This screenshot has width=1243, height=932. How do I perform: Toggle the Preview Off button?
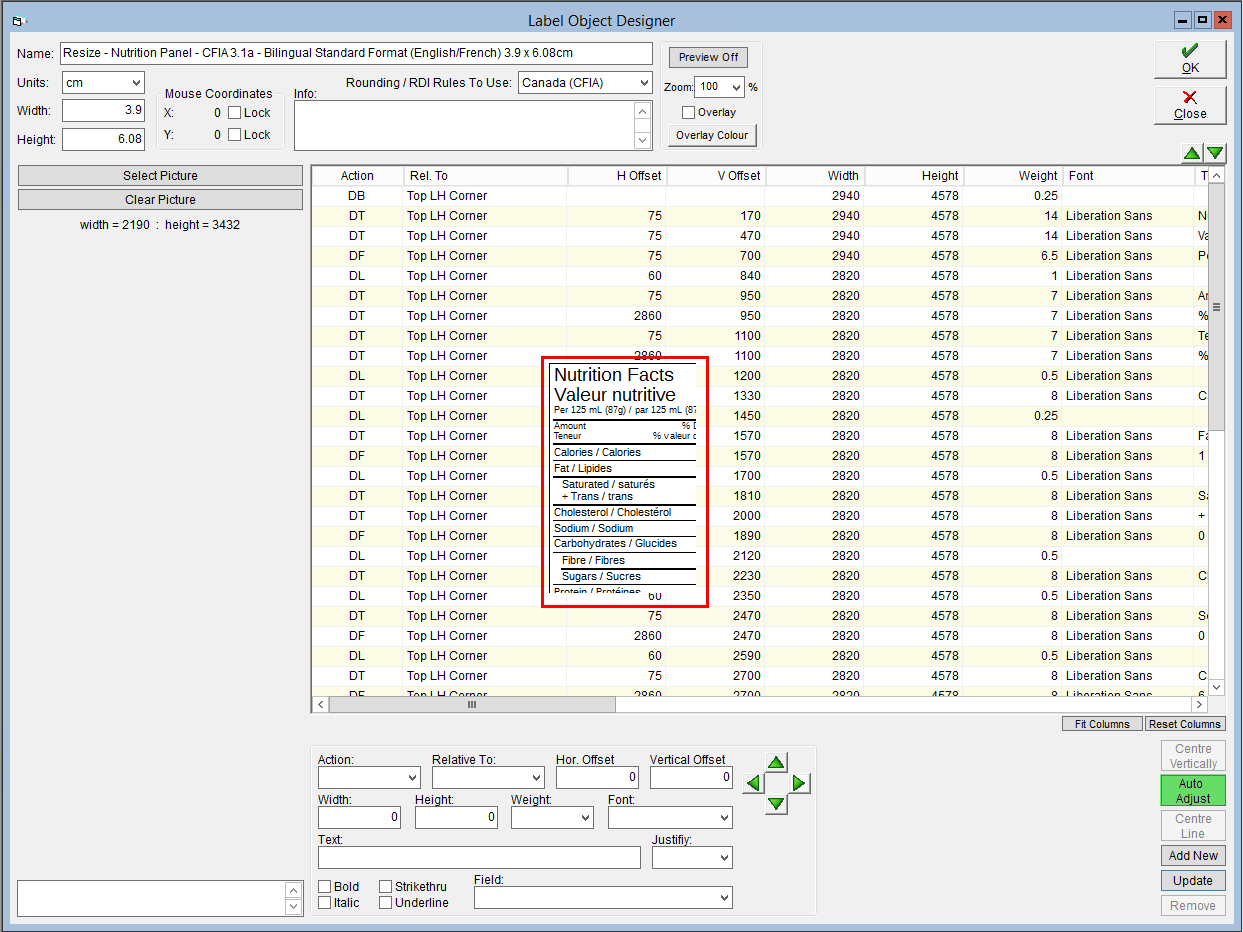(708, 57)
